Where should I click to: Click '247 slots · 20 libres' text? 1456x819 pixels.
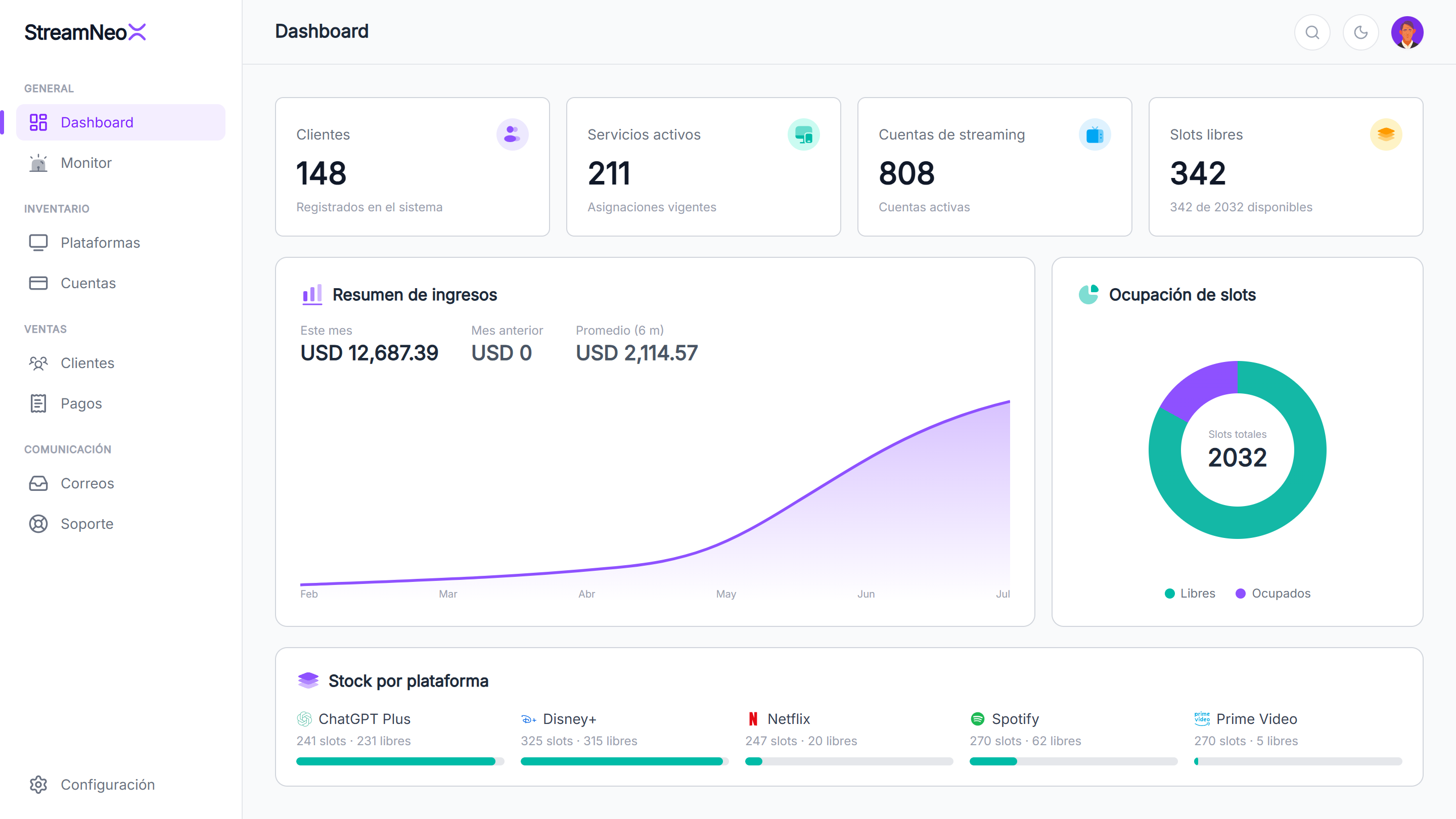coord(800,741)
